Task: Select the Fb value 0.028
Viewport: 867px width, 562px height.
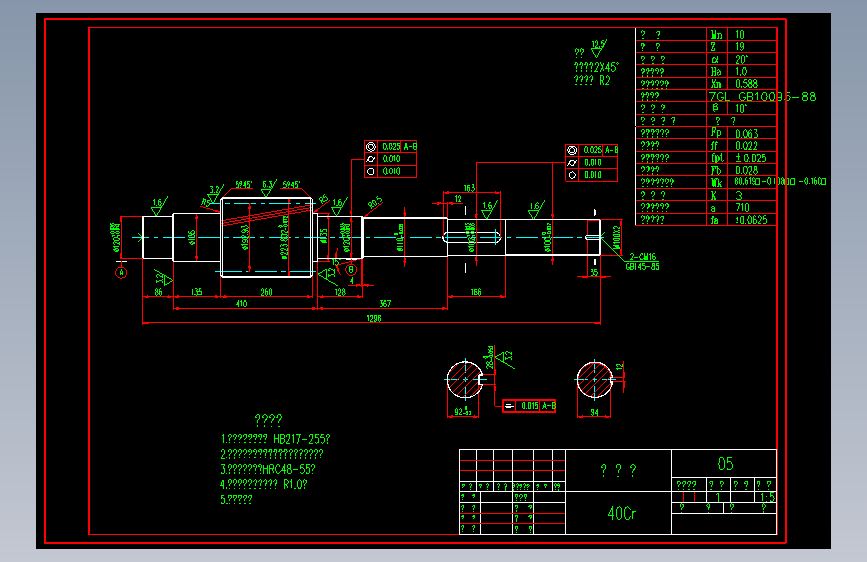Action: click(x=746, y=170)
